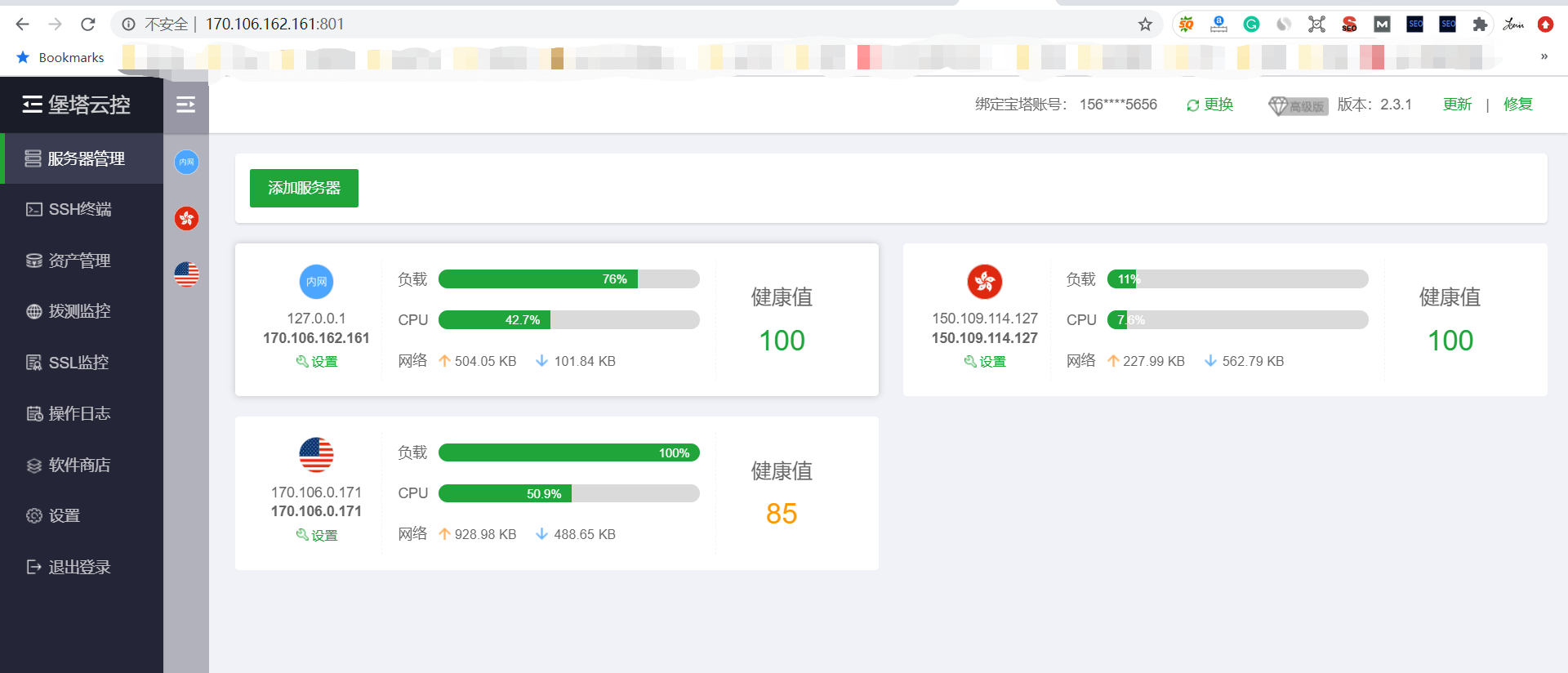
Task: Go to 资产管理 page
Action: pyautogui.click(x=82, y=261)
